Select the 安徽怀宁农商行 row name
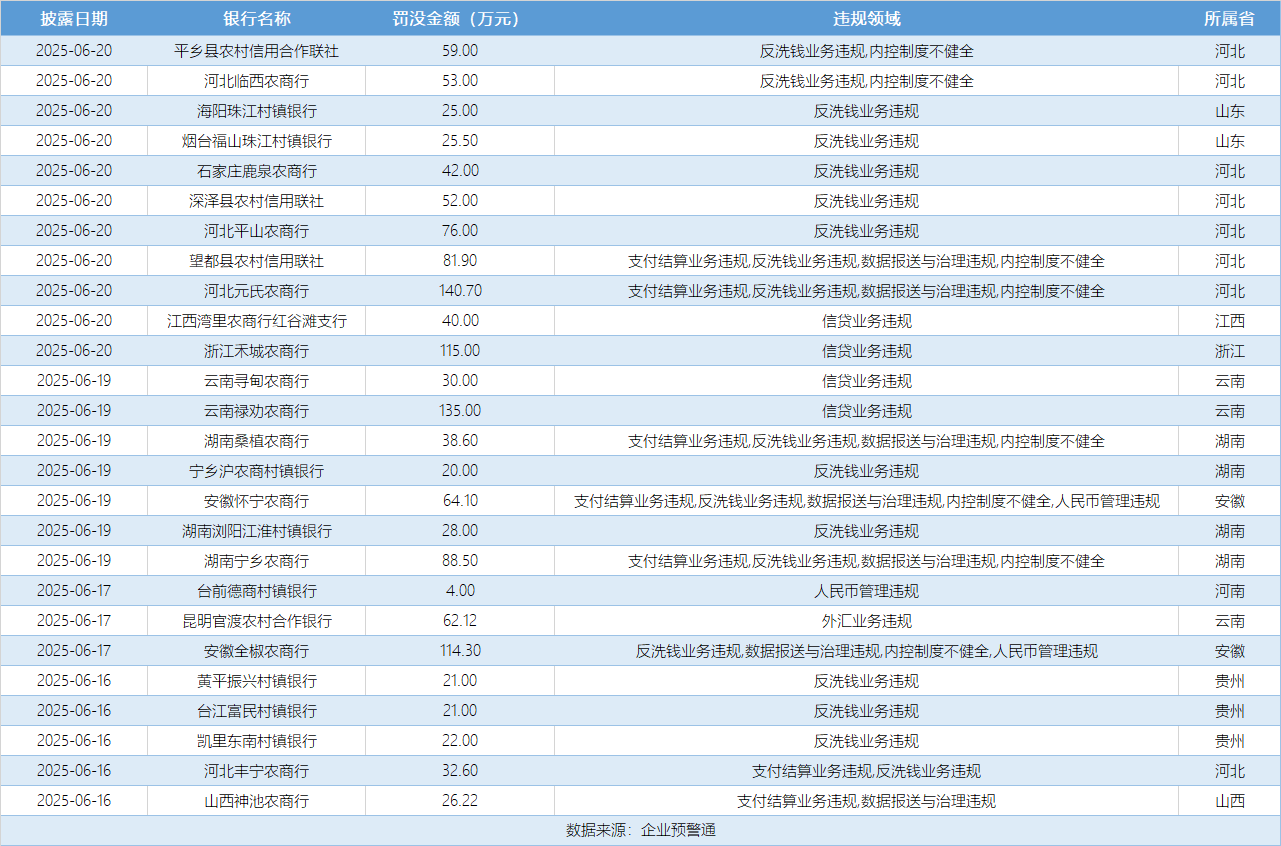Screen dimensions: 1281x846 pyautogui.click(x=256, y=501)
